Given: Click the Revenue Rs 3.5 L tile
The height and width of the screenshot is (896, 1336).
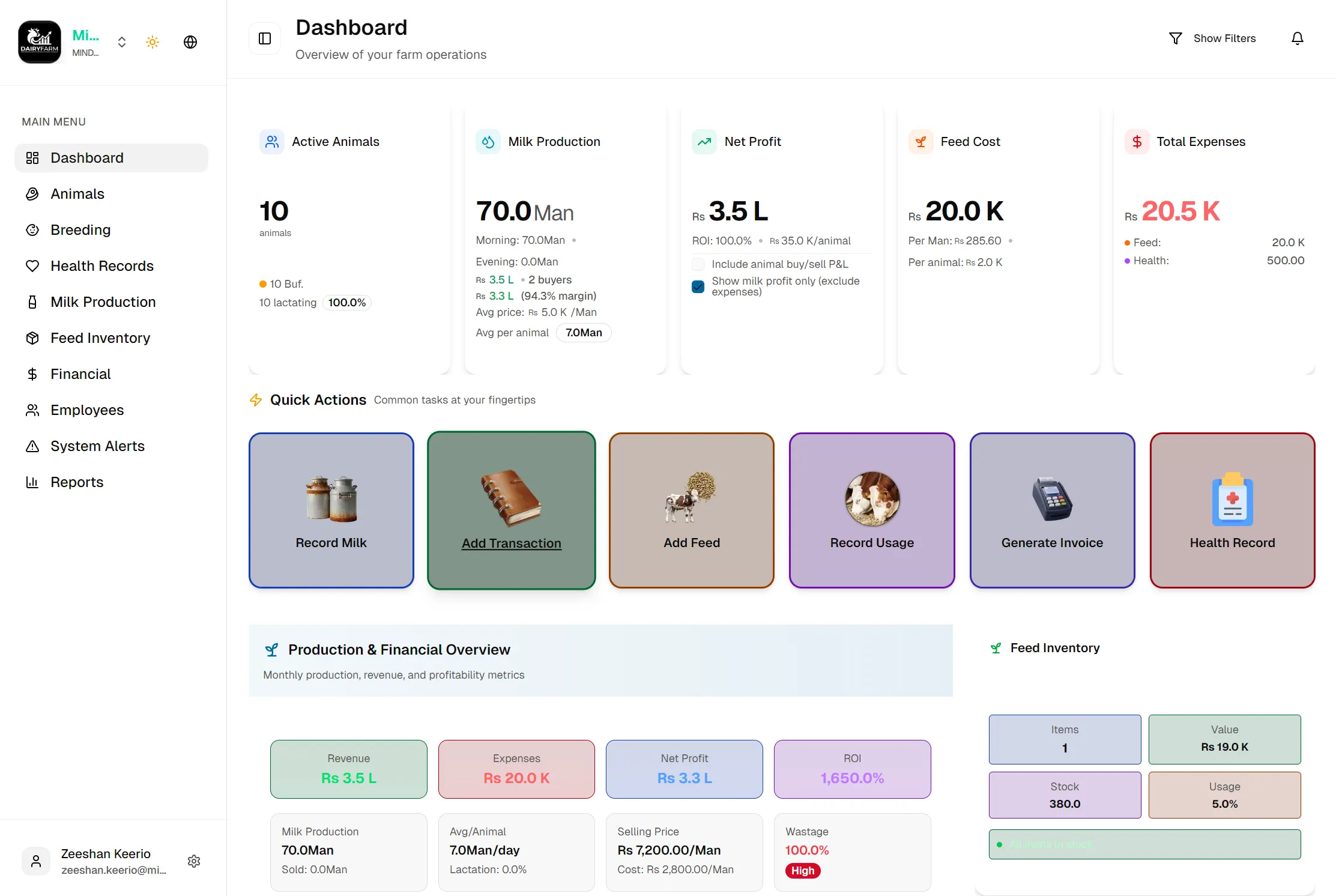Looking at the screenshot, I should [x=349, y=769].
